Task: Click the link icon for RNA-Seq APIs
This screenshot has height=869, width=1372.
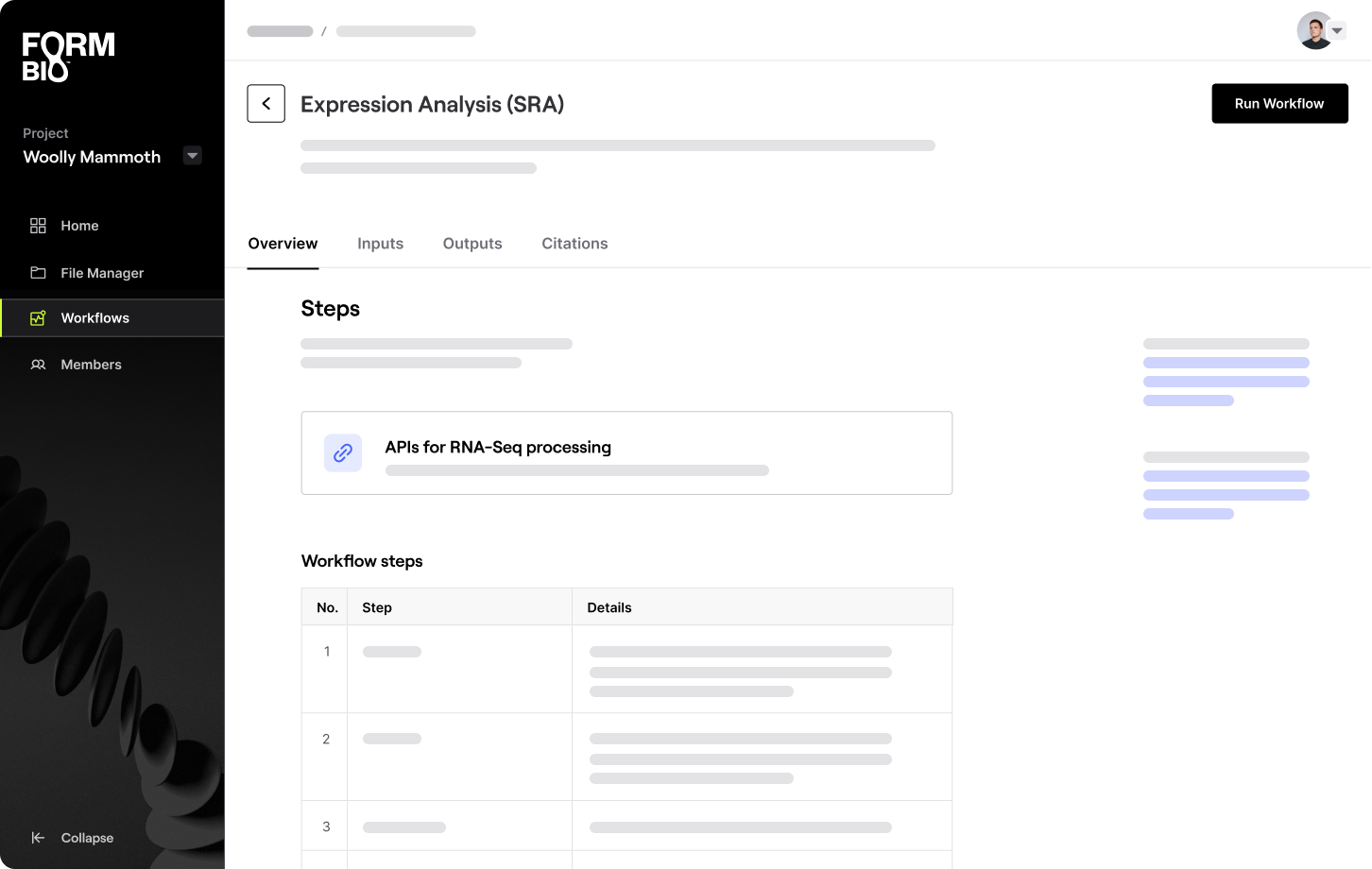Action: pos(343,453)
